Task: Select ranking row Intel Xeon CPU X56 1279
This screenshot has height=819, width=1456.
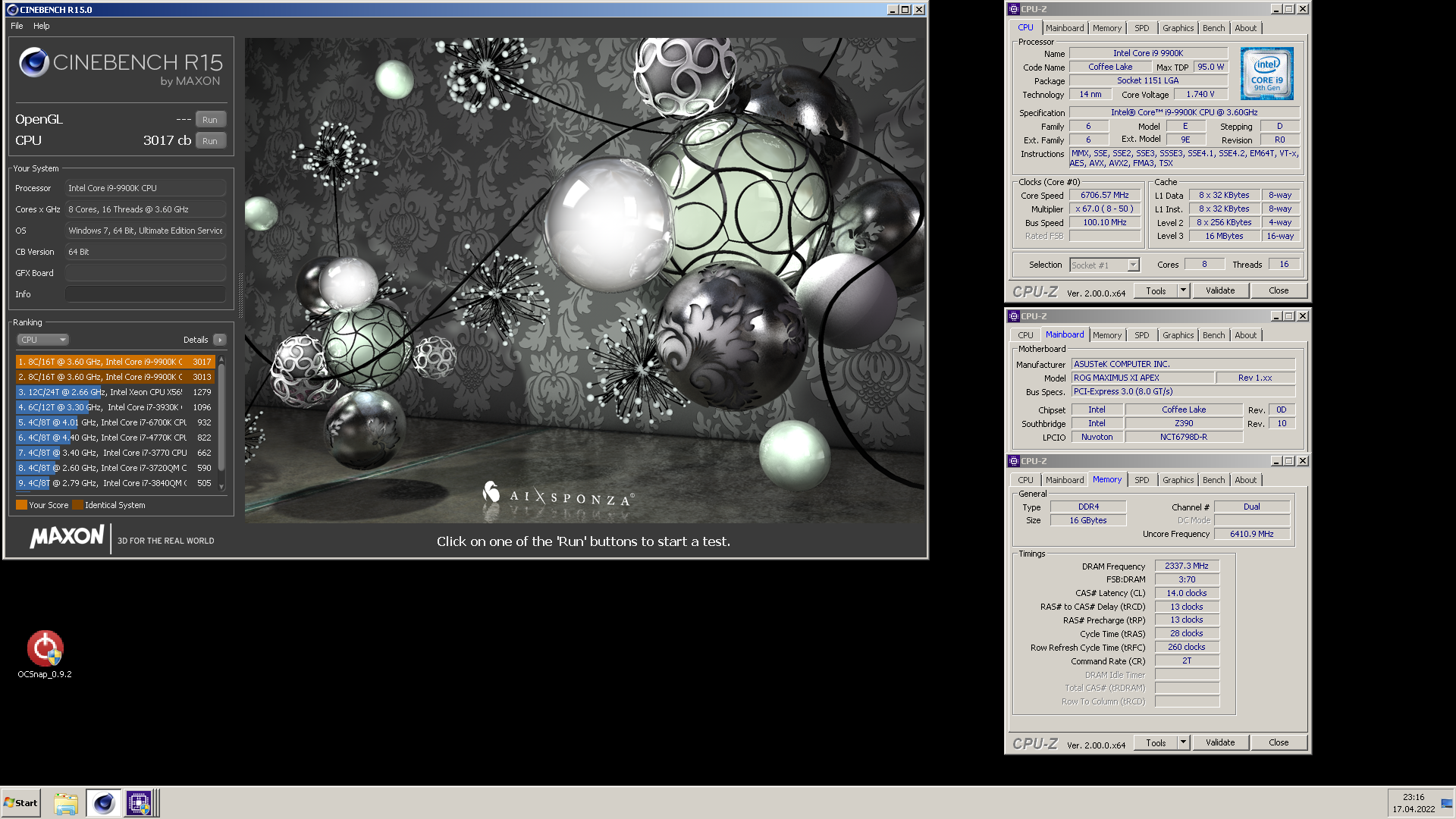Action: point(115,392)
